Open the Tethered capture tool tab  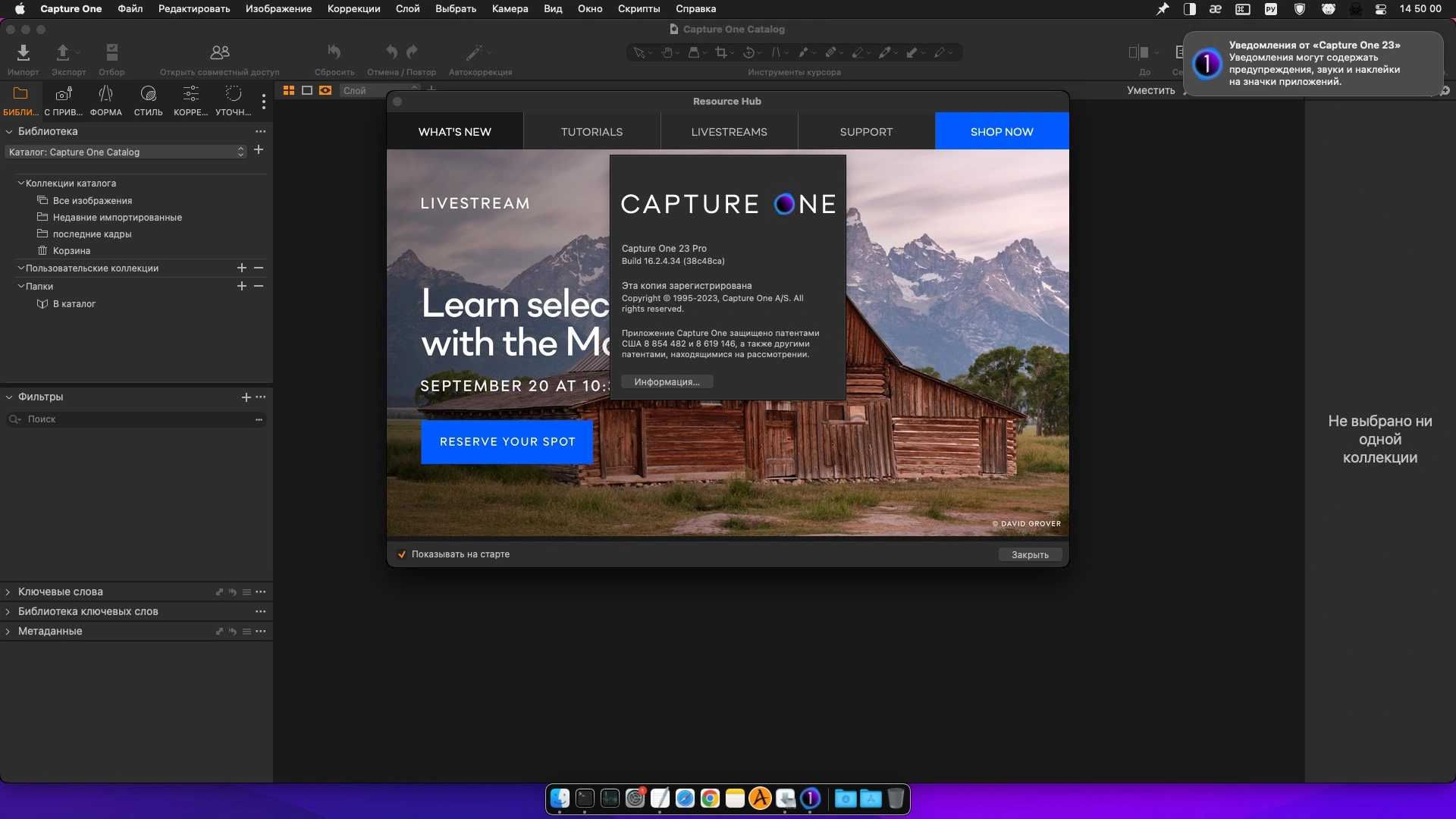click(64, 94)
